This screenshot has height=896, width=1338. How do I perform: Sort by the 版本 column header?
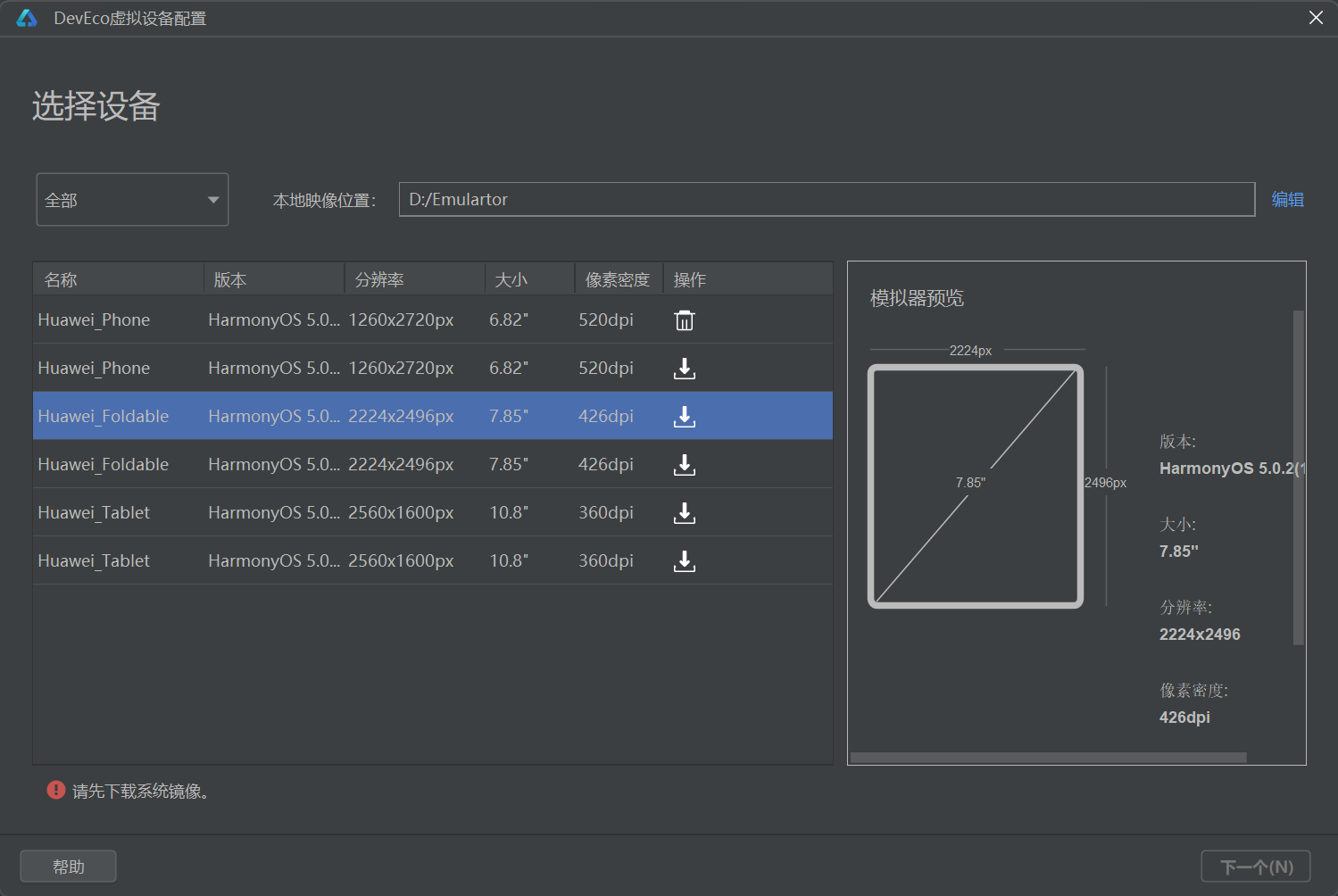point(274,279)
